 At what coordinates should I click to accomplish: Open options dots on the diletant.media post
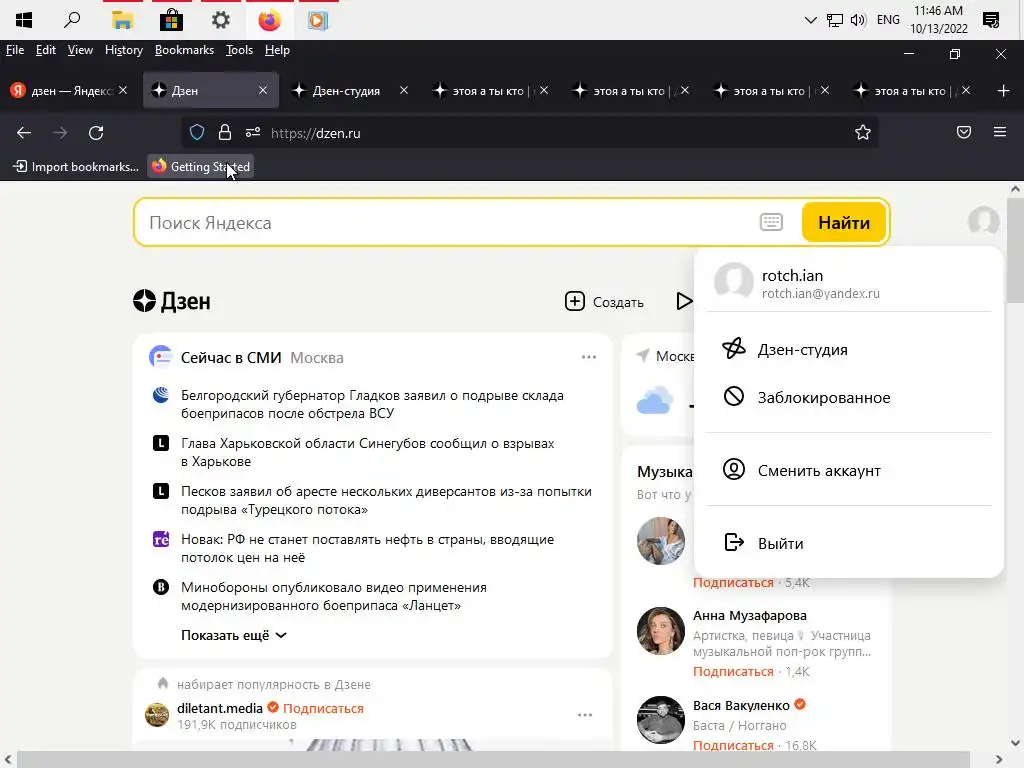click(x=584, y=715)
